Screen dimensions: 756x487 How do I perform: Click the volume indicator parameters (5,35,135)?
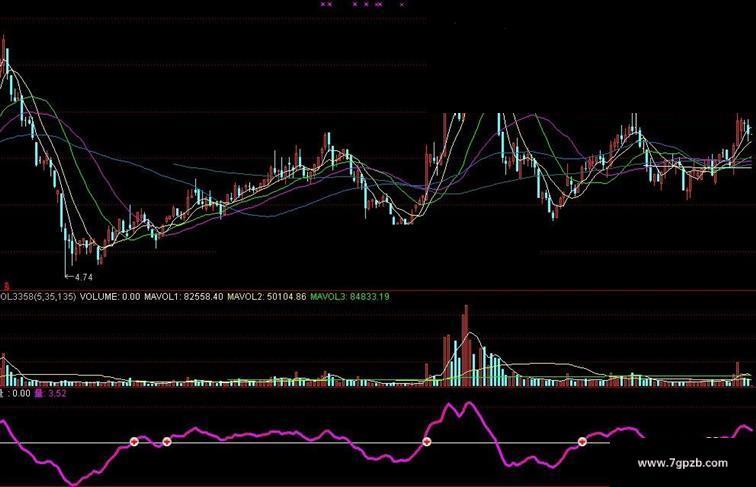tap(55, 297)
